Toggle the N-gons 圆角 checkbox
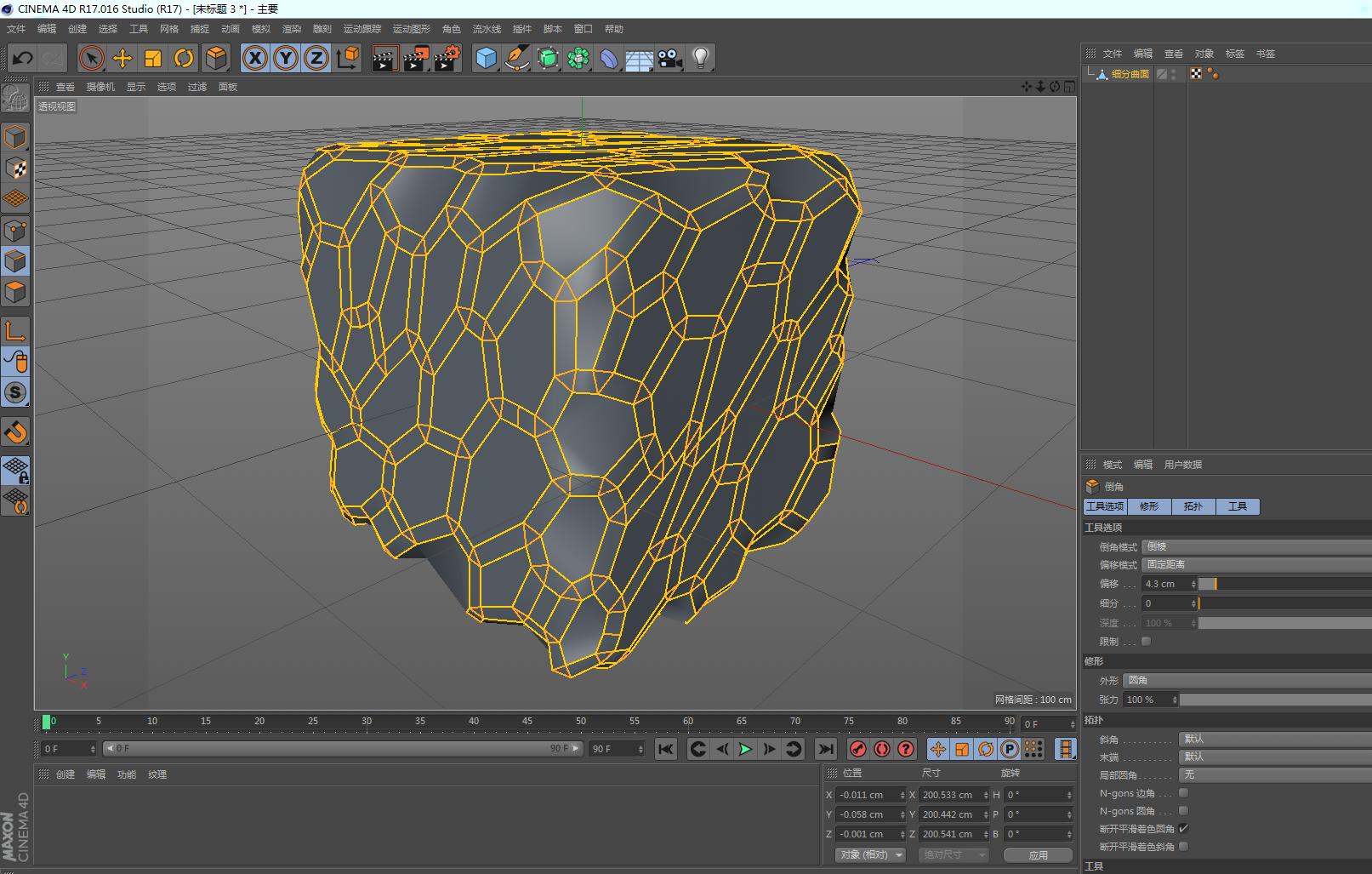Screen dimensions: 1372x874 coord(1182,811)
